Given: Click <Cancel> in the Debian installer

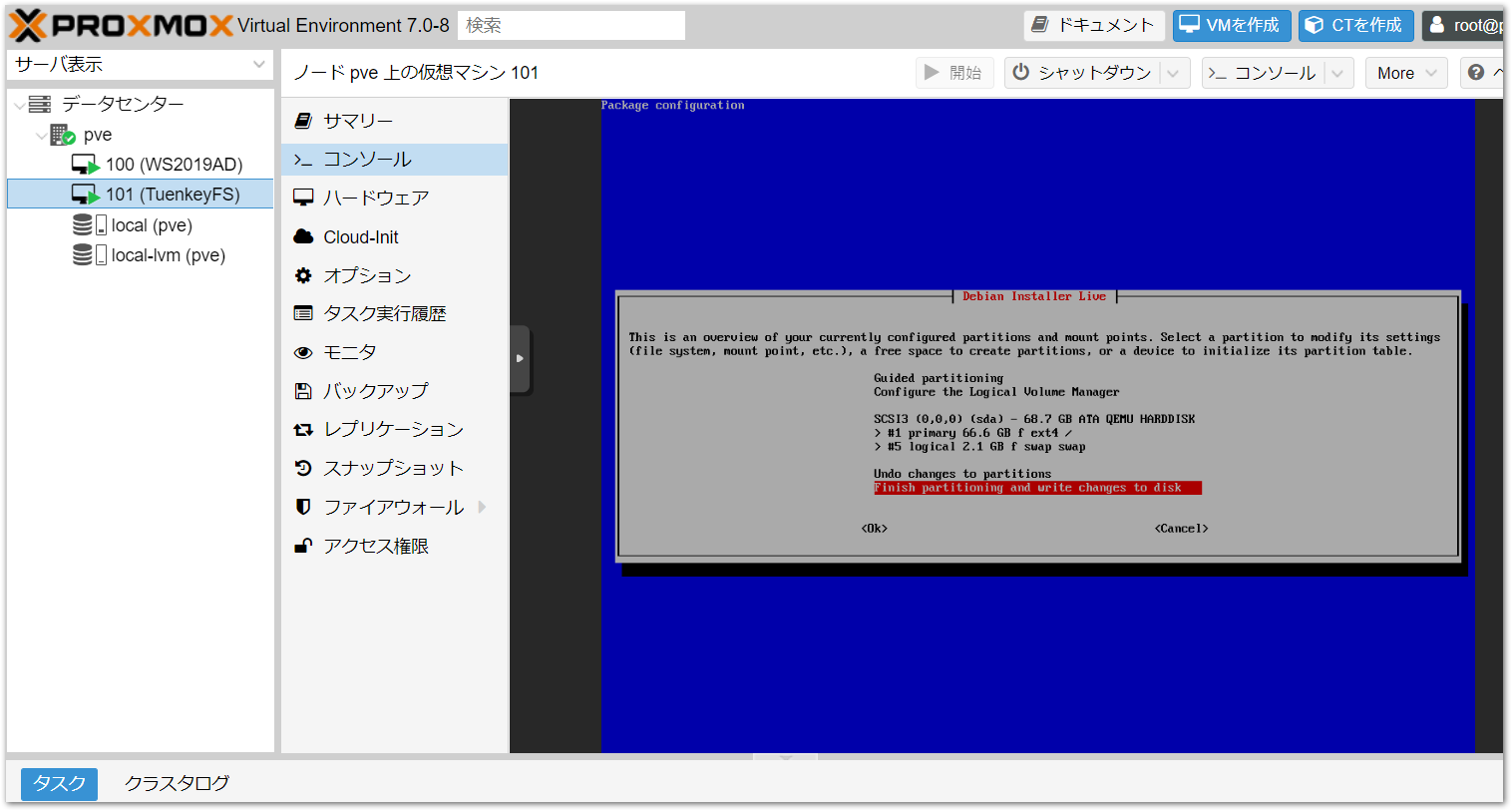Looking at the screenshot, I should tap(1182, 529).
